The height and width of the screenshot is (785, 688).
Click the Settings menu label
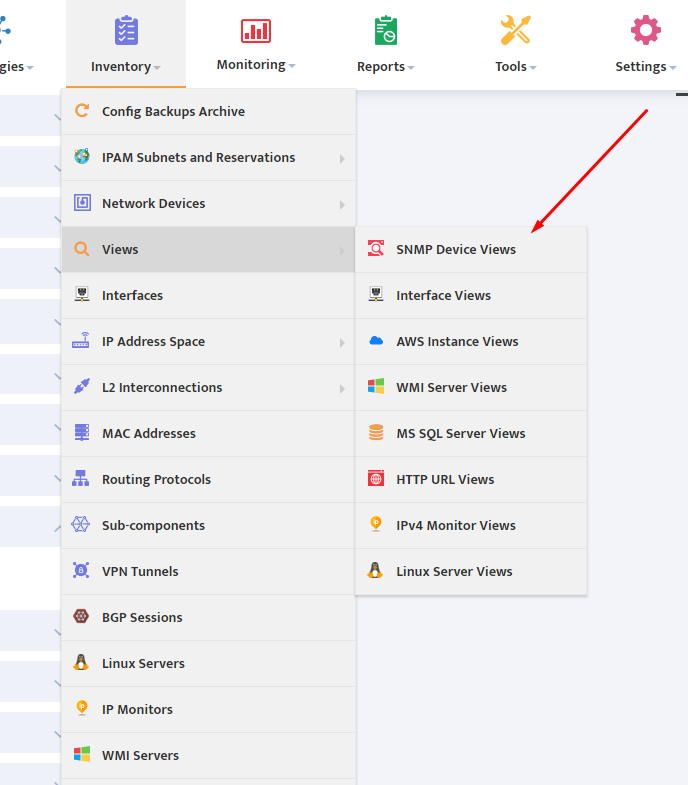click(640, 67)
